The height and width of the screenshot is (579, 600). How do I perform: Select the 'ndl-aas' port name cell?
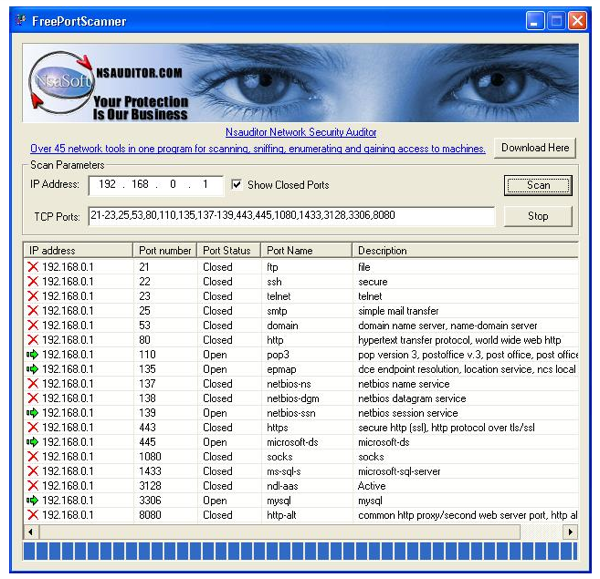(282, 486)
